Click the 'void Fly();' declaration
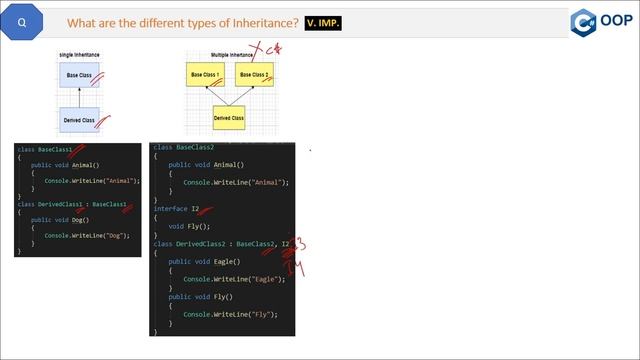Screen dimensions: 640x360 tap(189, 226)
